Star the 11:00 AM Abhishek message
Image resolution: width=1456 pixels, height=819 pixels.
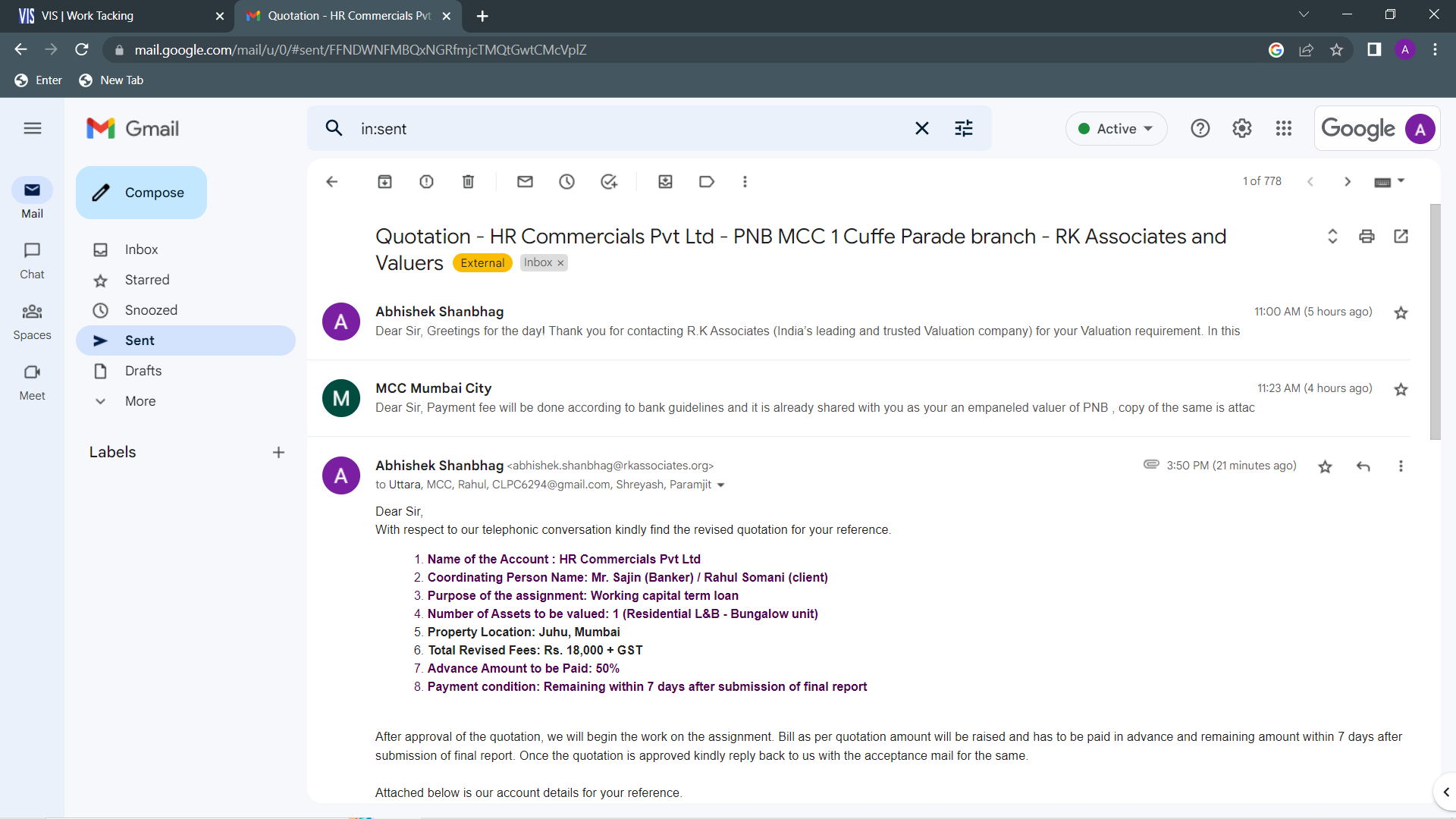click(1401, 312)
